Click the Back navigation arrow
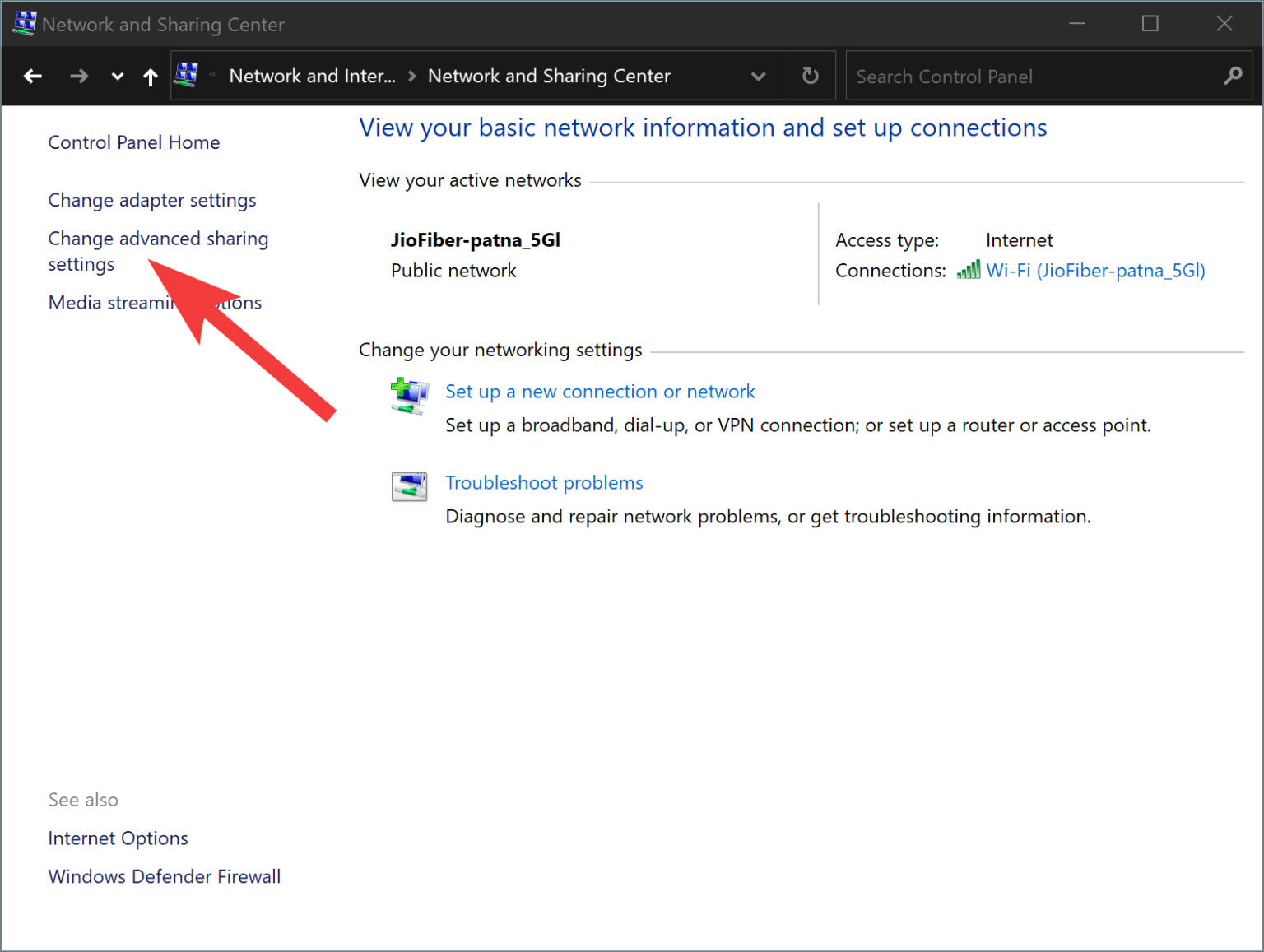 [33, 76]
